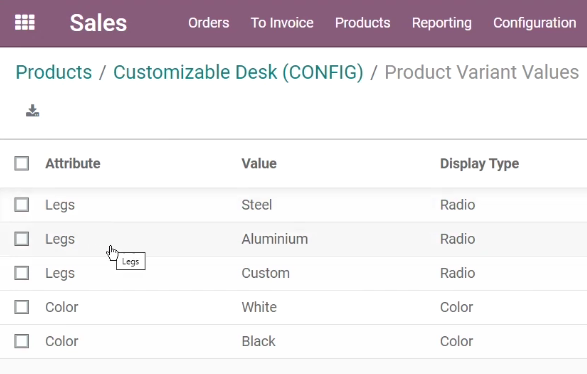Screen dimensions: 587x374
Task: Sort by the Display Type column header
Action: pos(480,164)
